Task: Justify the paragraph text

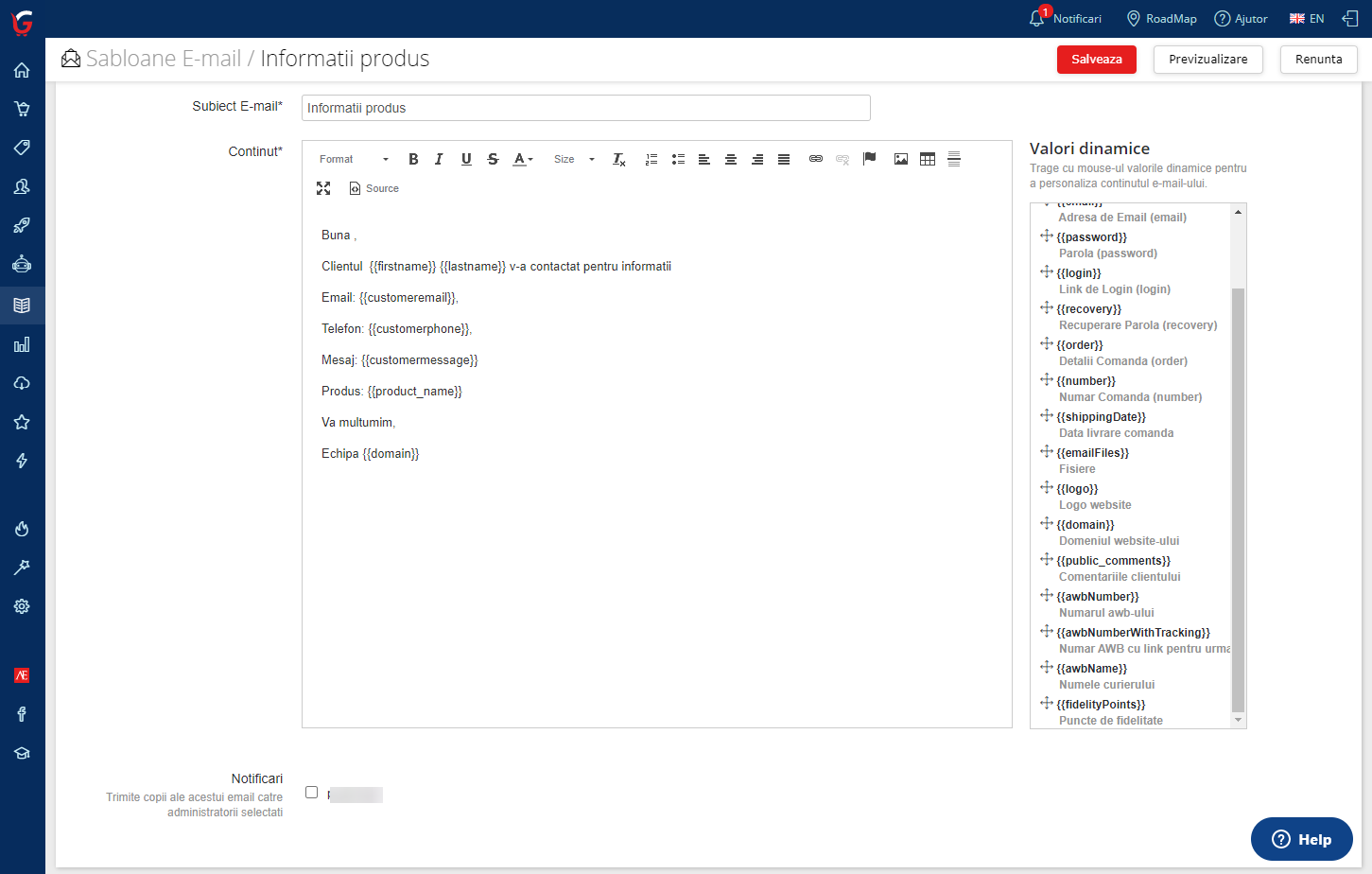Action: tap(784, 159)
